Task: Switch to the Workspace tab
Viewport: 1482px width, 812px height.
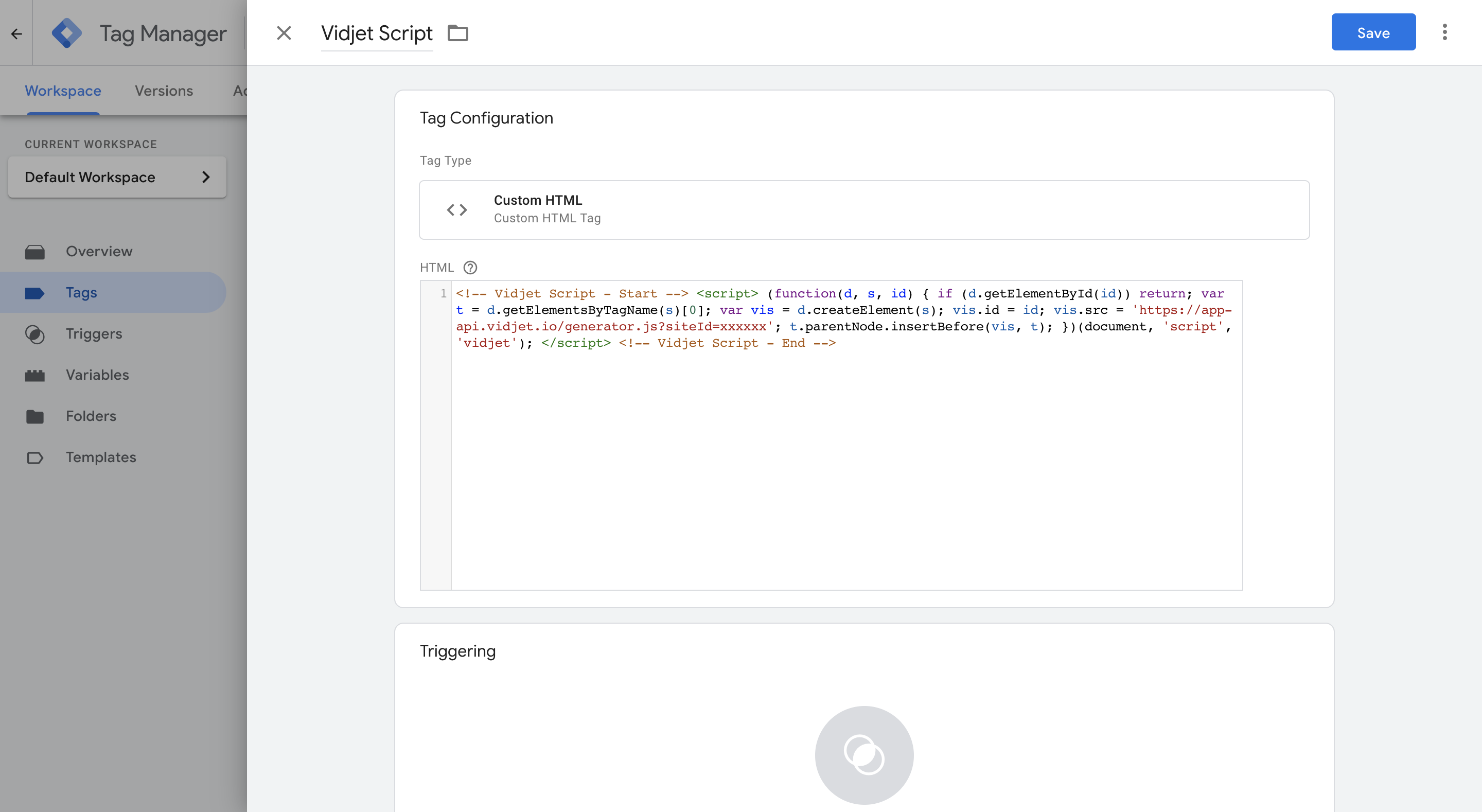Action: pos(63,91)
